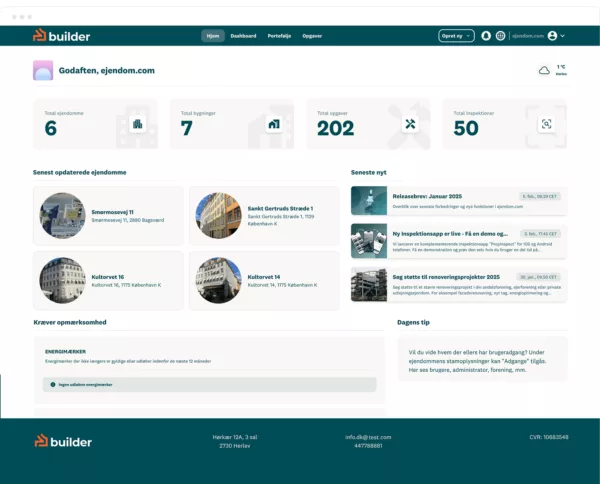Click the footer address Hørkær 12A
600x484 pixels.
(235, 437)
